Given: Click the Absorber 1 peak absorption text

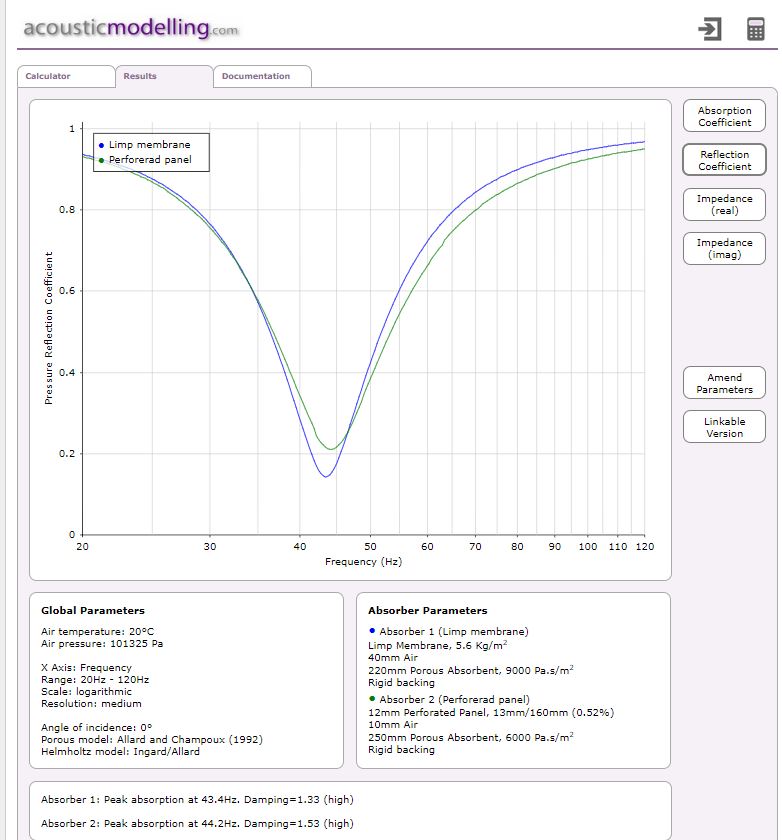Looking at the screenshot, I should coord(197,800).
